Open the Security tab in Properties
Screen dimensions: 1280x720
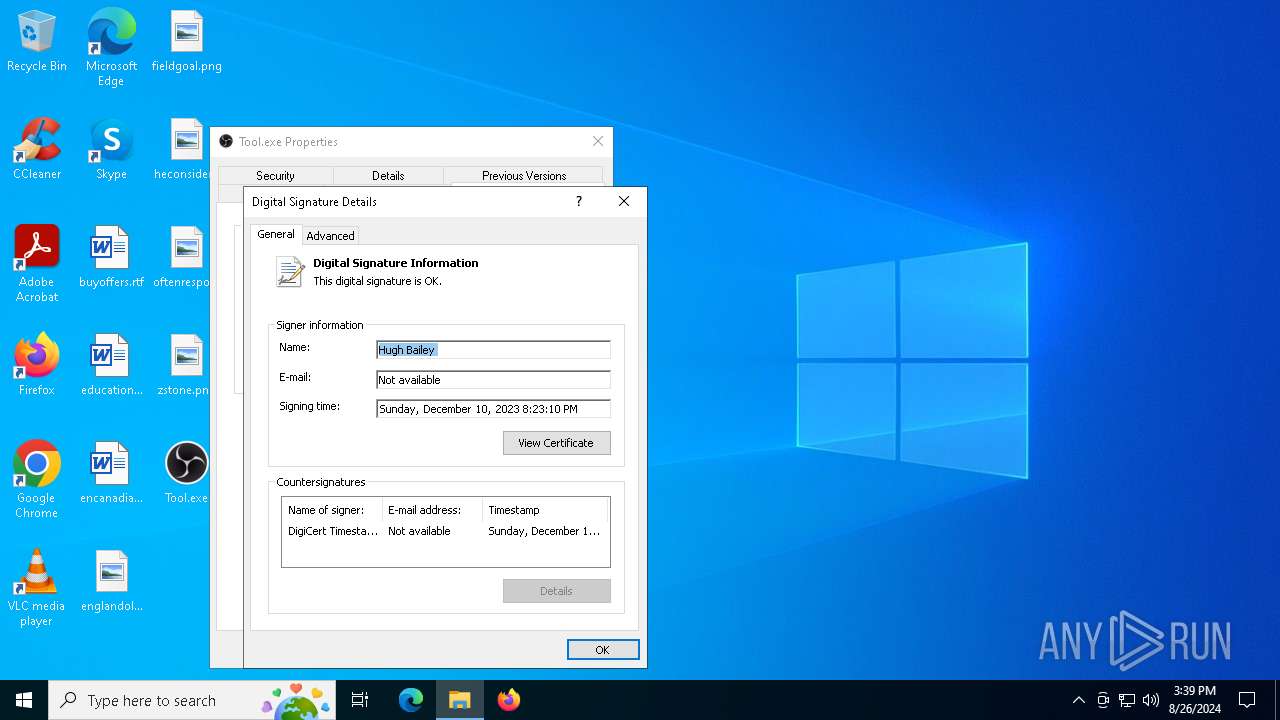click(x=275, y=176)
